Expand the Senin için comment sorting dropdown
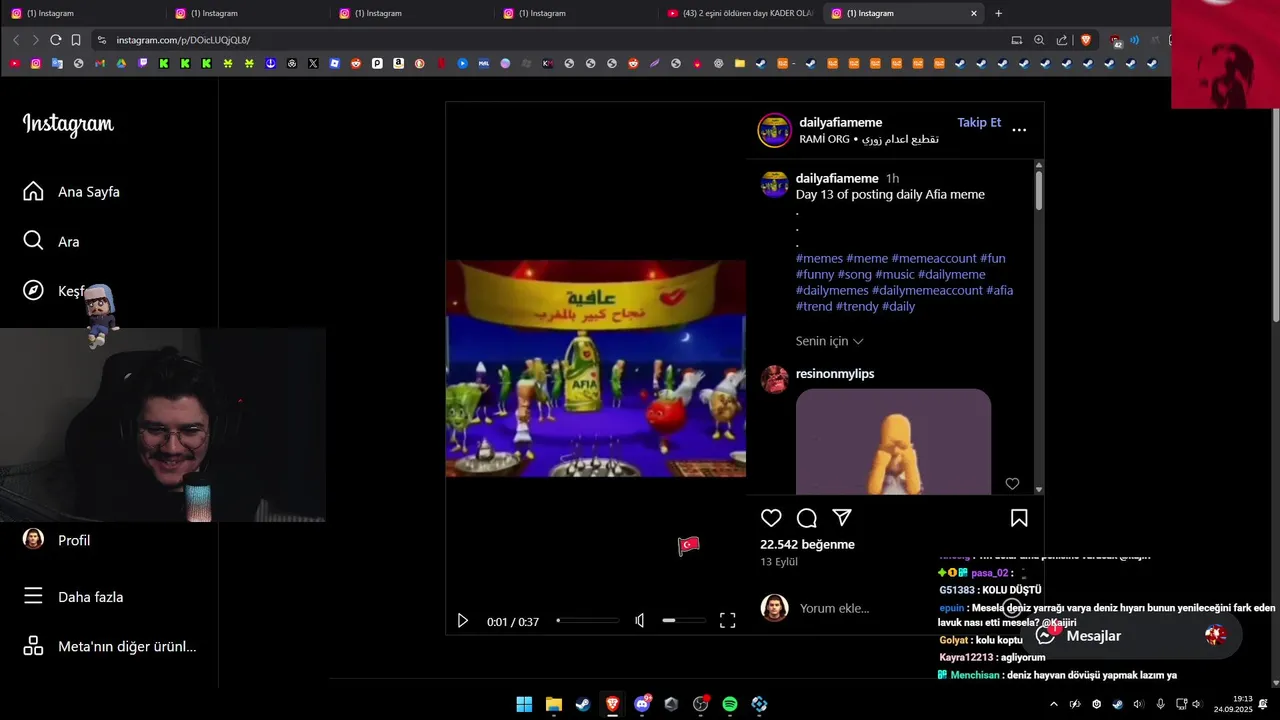 click(829, 341)
